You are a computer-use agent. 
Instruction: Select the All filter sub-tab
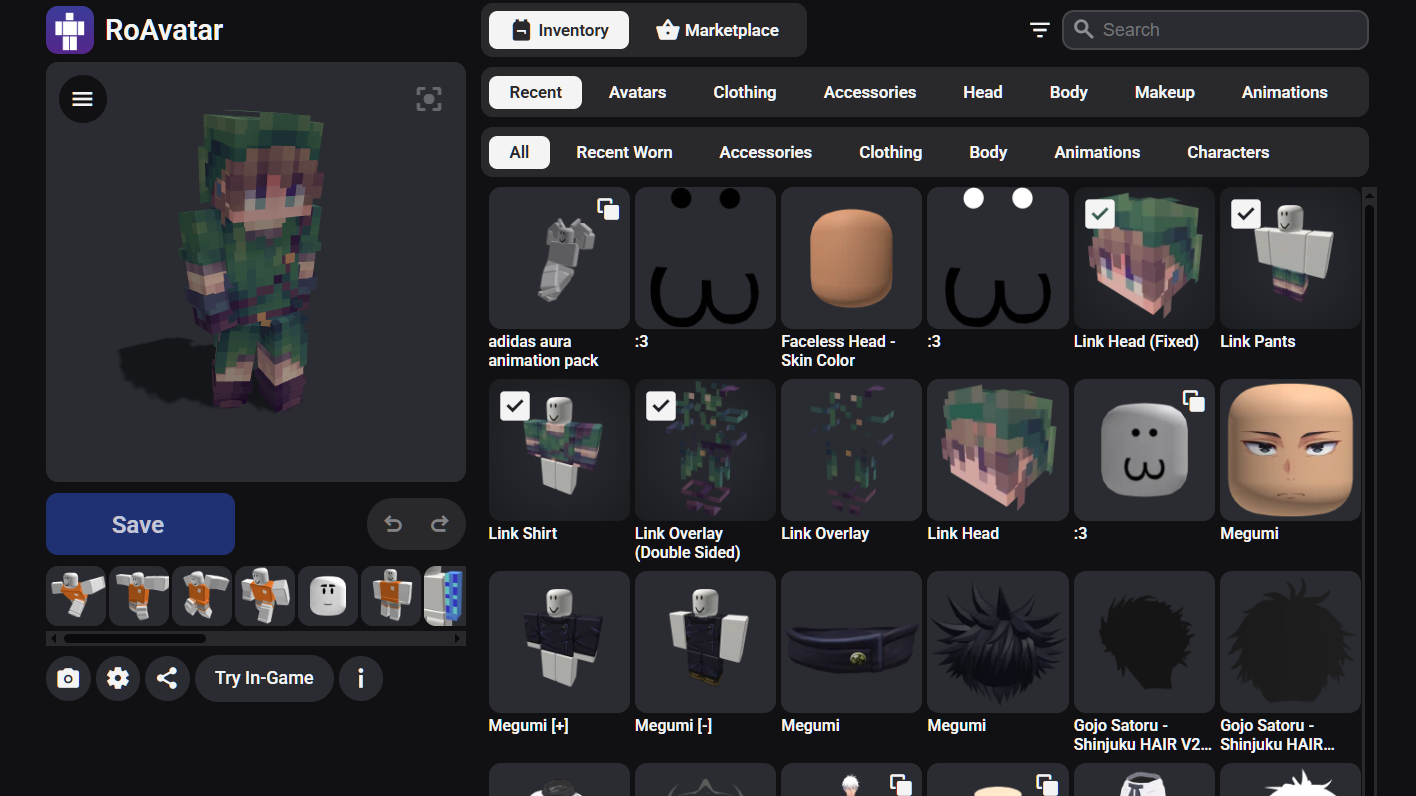point(519,152)
